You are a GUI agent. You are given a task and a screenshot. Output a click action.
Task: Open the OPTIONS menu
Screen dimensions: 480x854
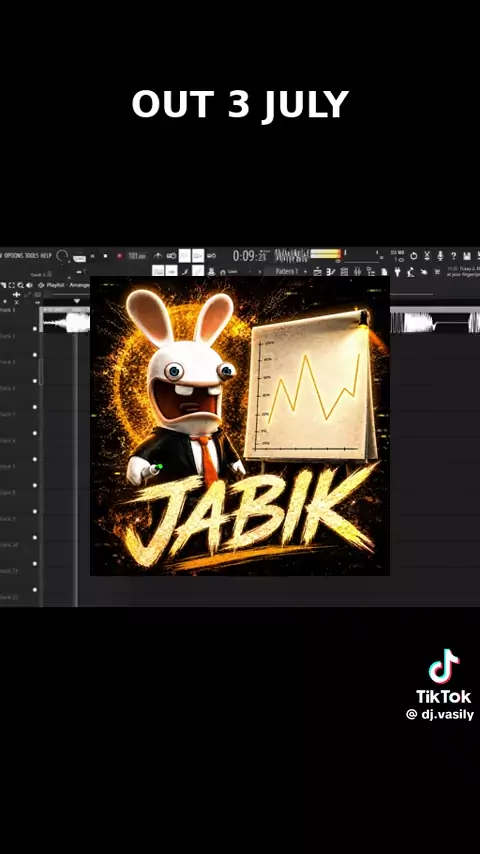14,255
